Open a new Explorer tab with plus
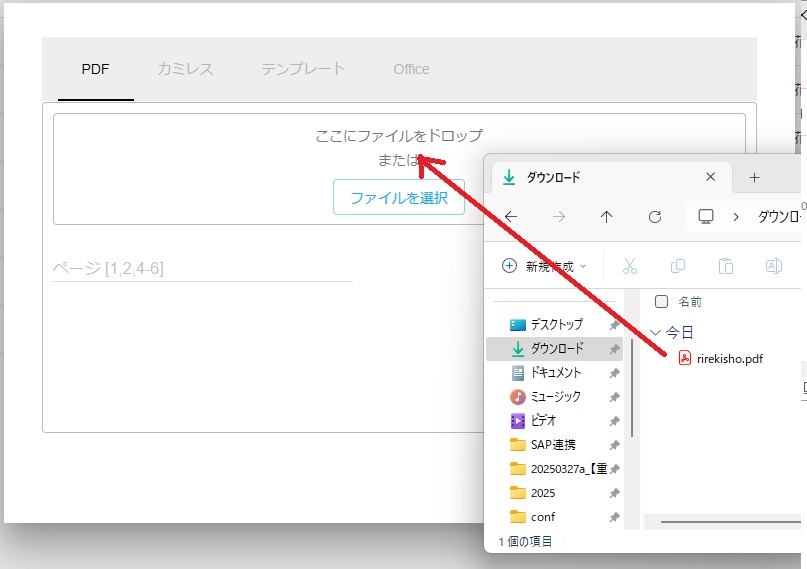Viewport: 807px width, 569px height. pos(754,177)
